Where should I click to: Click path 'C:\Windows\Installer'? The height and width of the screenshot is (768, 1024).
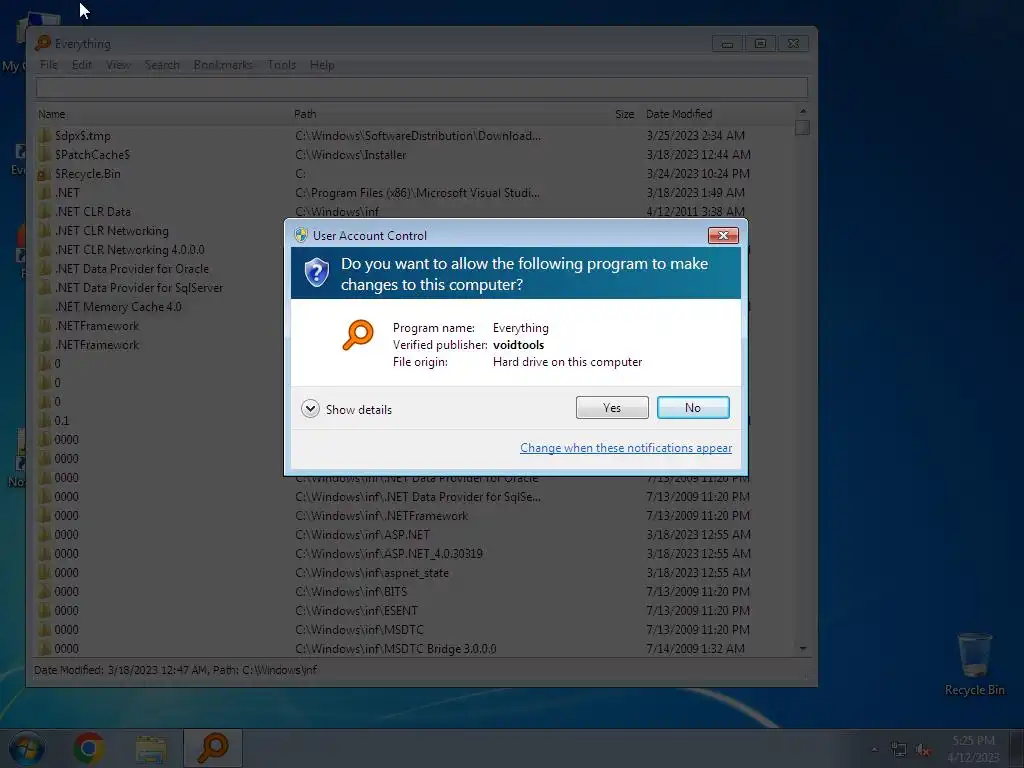tap(351, 155)
